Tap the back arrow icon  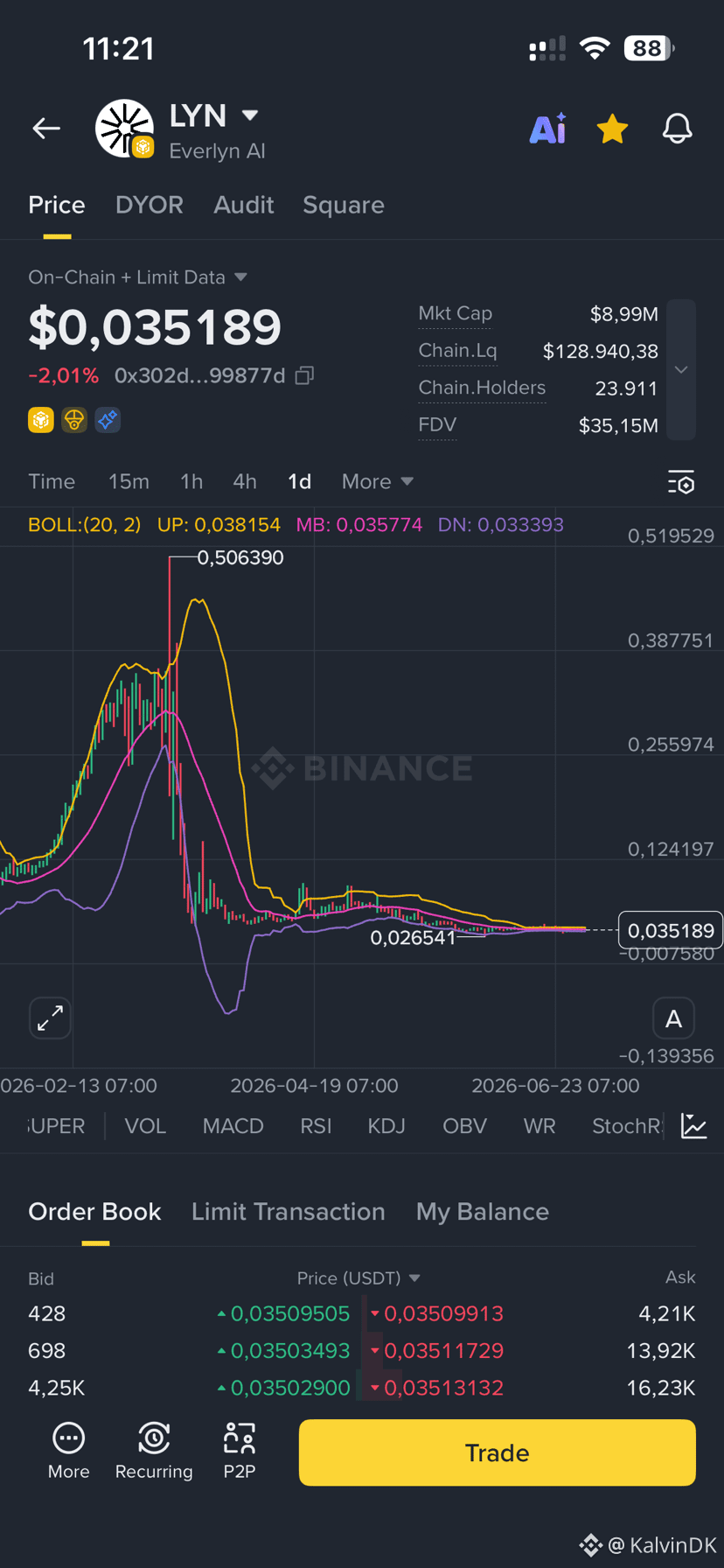click(x=46, y=129)
